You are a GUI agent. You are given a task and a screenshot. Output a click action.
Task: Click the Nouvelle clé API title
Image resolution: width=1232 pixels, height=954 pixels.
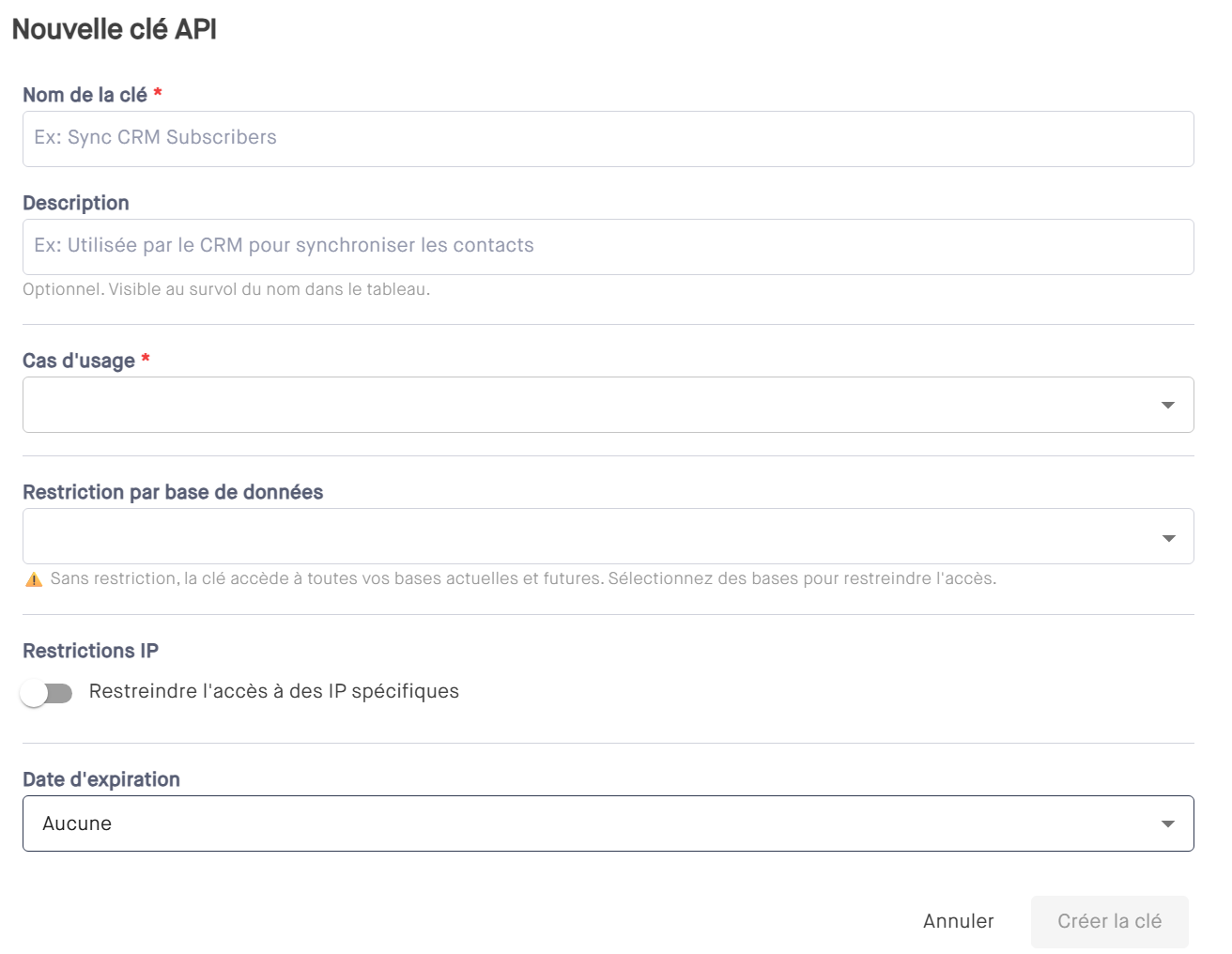[x=115, y=28]
